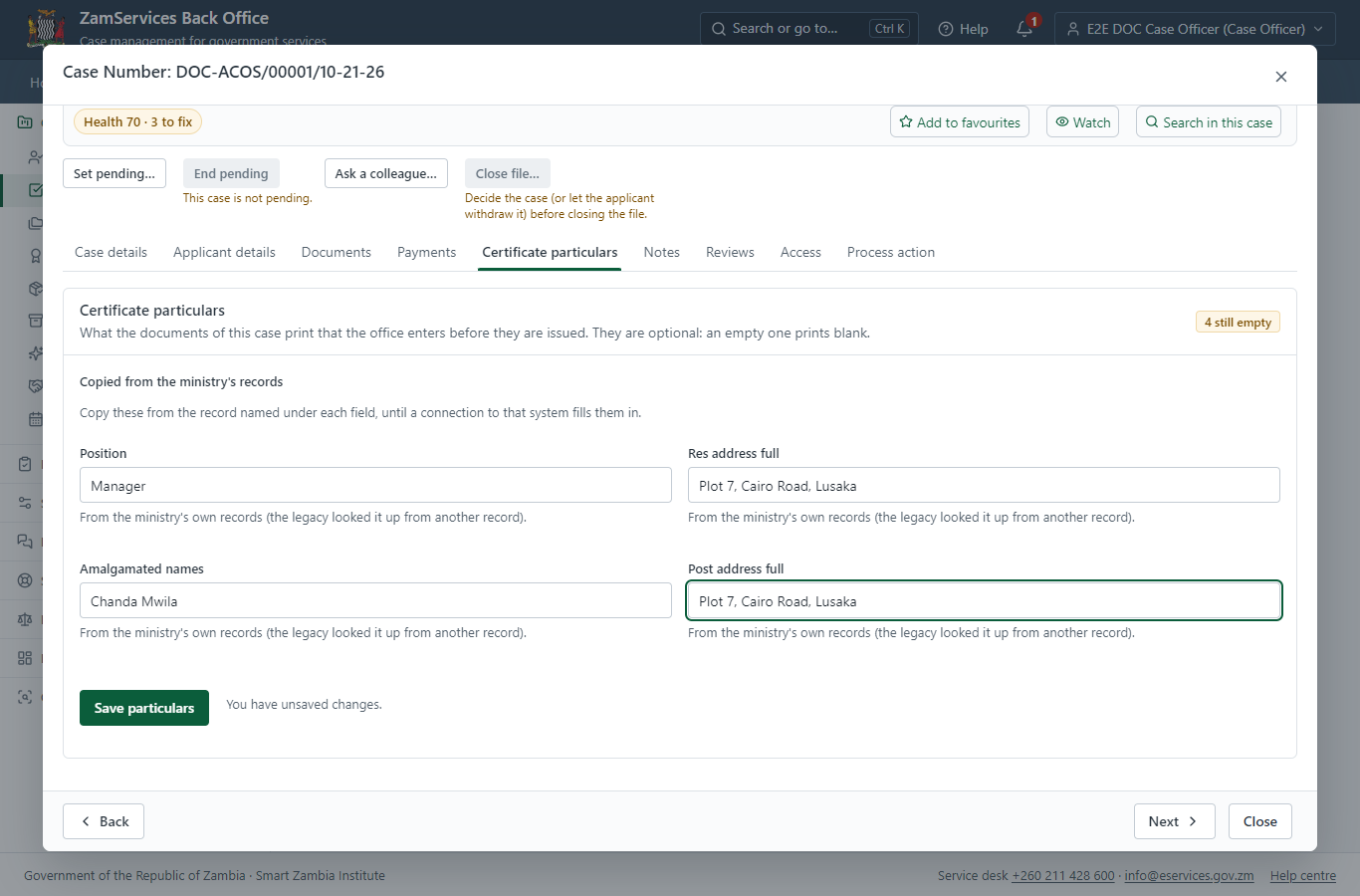The image size is (1360, 896).
Task: View the Reviews tab
Action: tap(730, 252)
